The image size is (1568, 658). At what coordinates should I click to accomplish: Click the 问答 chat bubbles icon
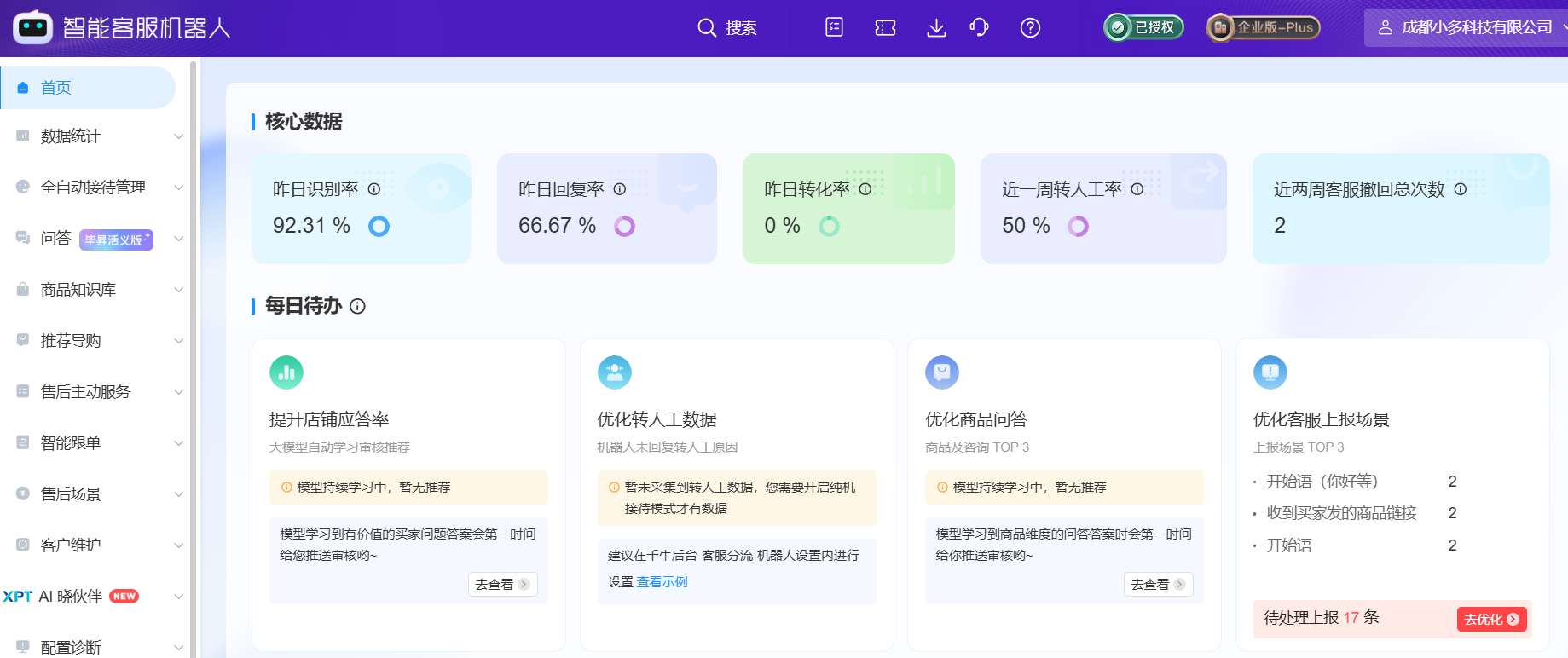23,238
